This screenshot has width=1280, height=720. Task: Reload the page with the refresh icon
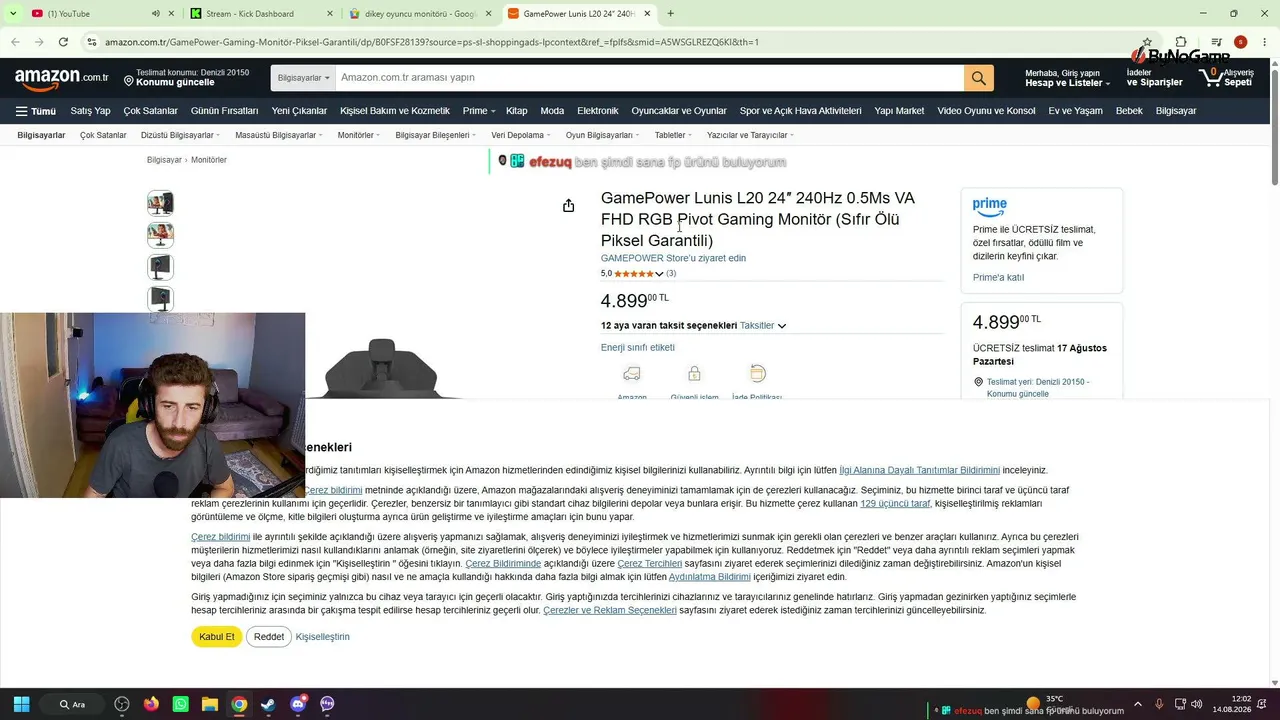click(x=63, y=42)
